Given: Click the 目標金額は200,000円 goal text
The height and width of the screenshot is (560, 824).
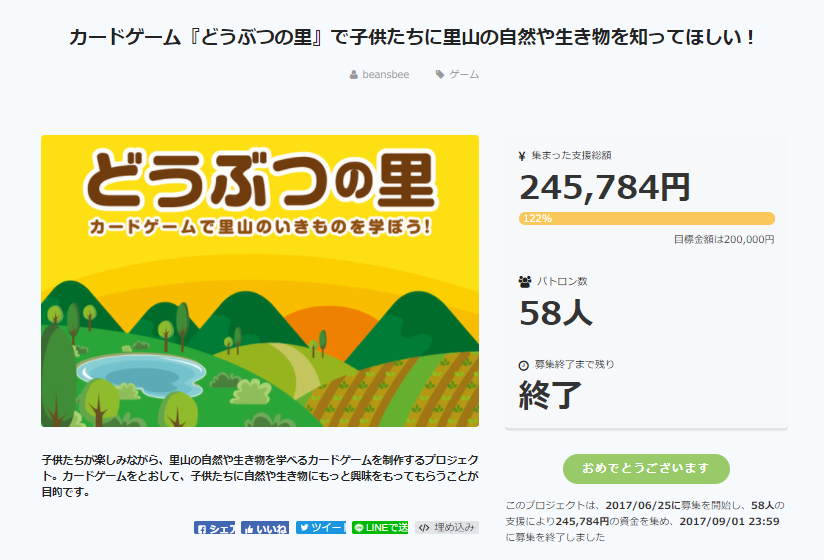Looking at the screenshot, I should 724,239.
